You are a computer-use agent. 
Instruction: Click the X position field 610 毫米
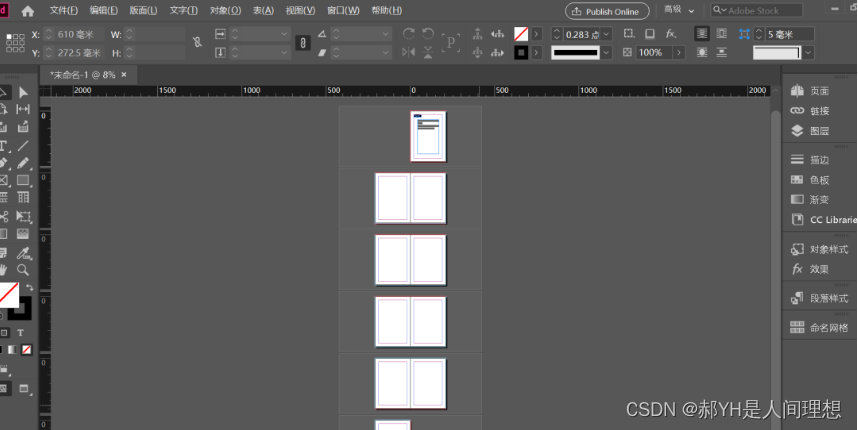pyautogui.click(x=79, y=34)
